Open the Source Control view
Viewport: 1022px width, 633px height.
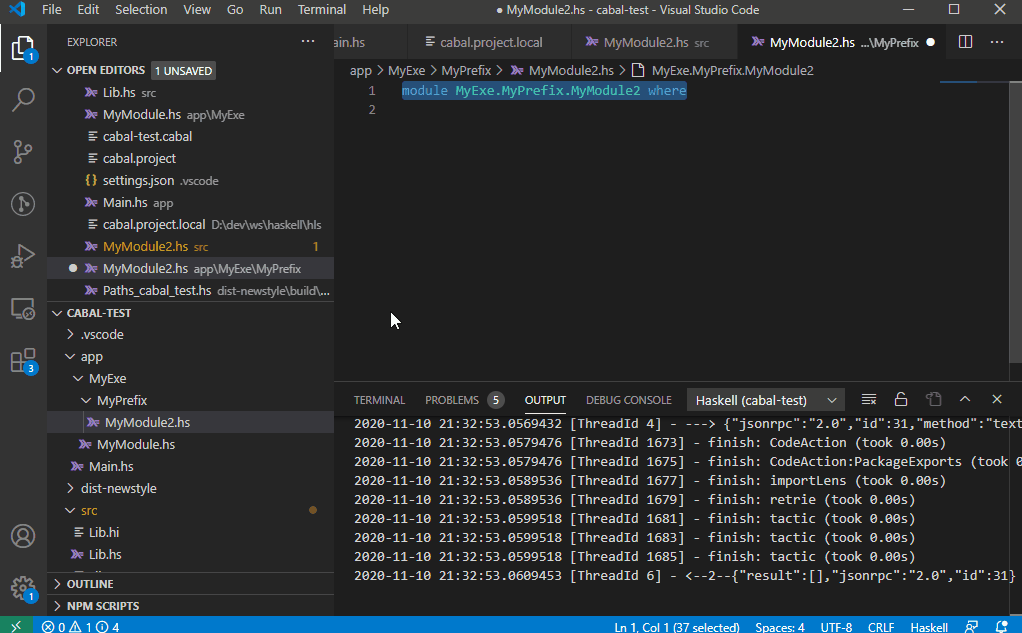click(22, 150)
